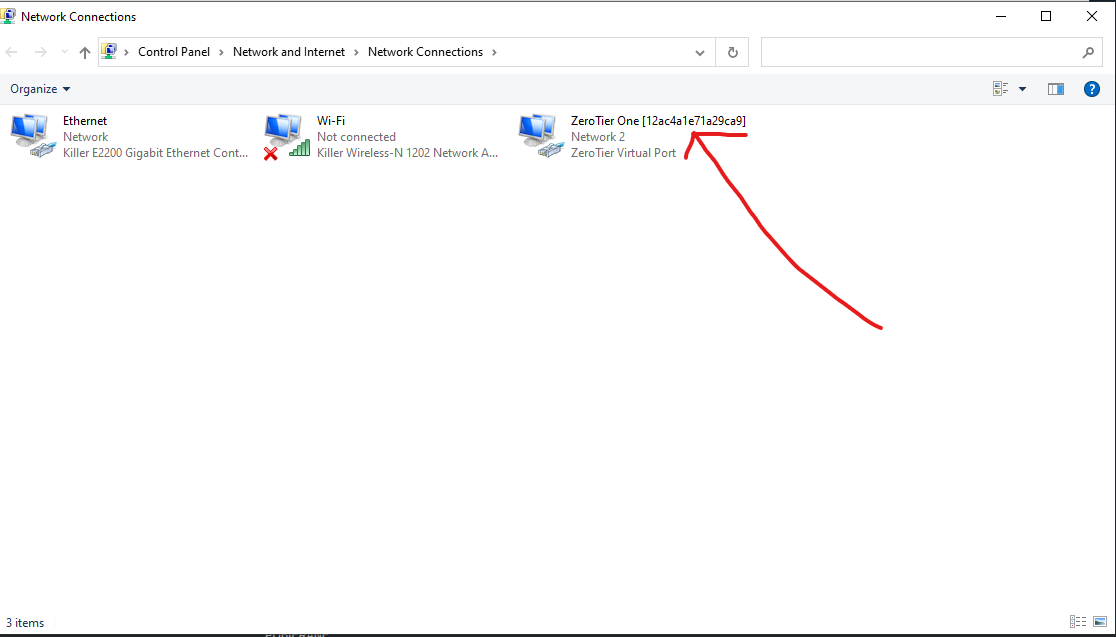Screen dimensions: 1116x637
Task: Expand the address bar history dropdown
Action: point(700,52)
